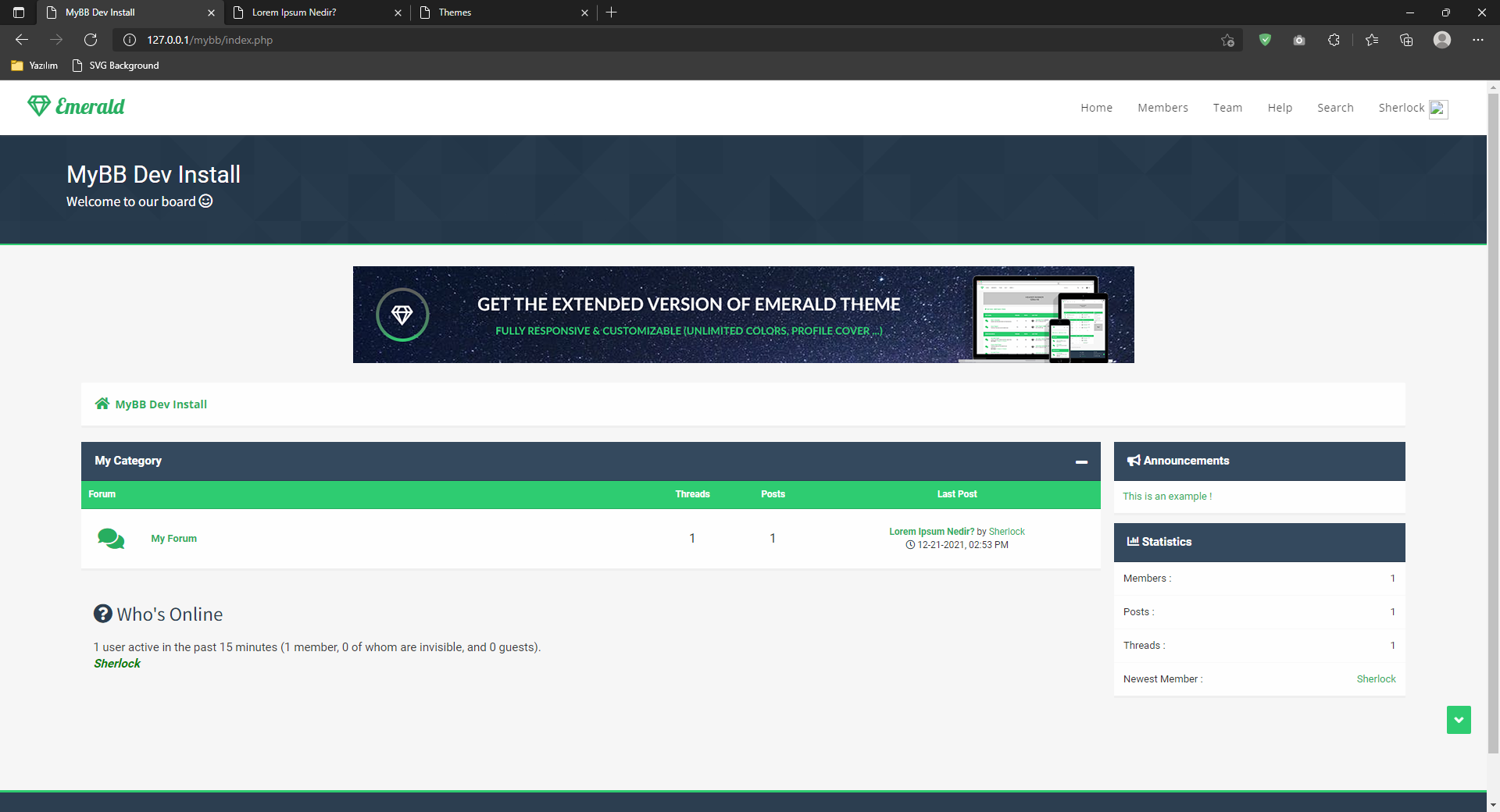
Task: Click the page vertical scrollbar
Action: pyautogui.click(x=1493, y=424)
